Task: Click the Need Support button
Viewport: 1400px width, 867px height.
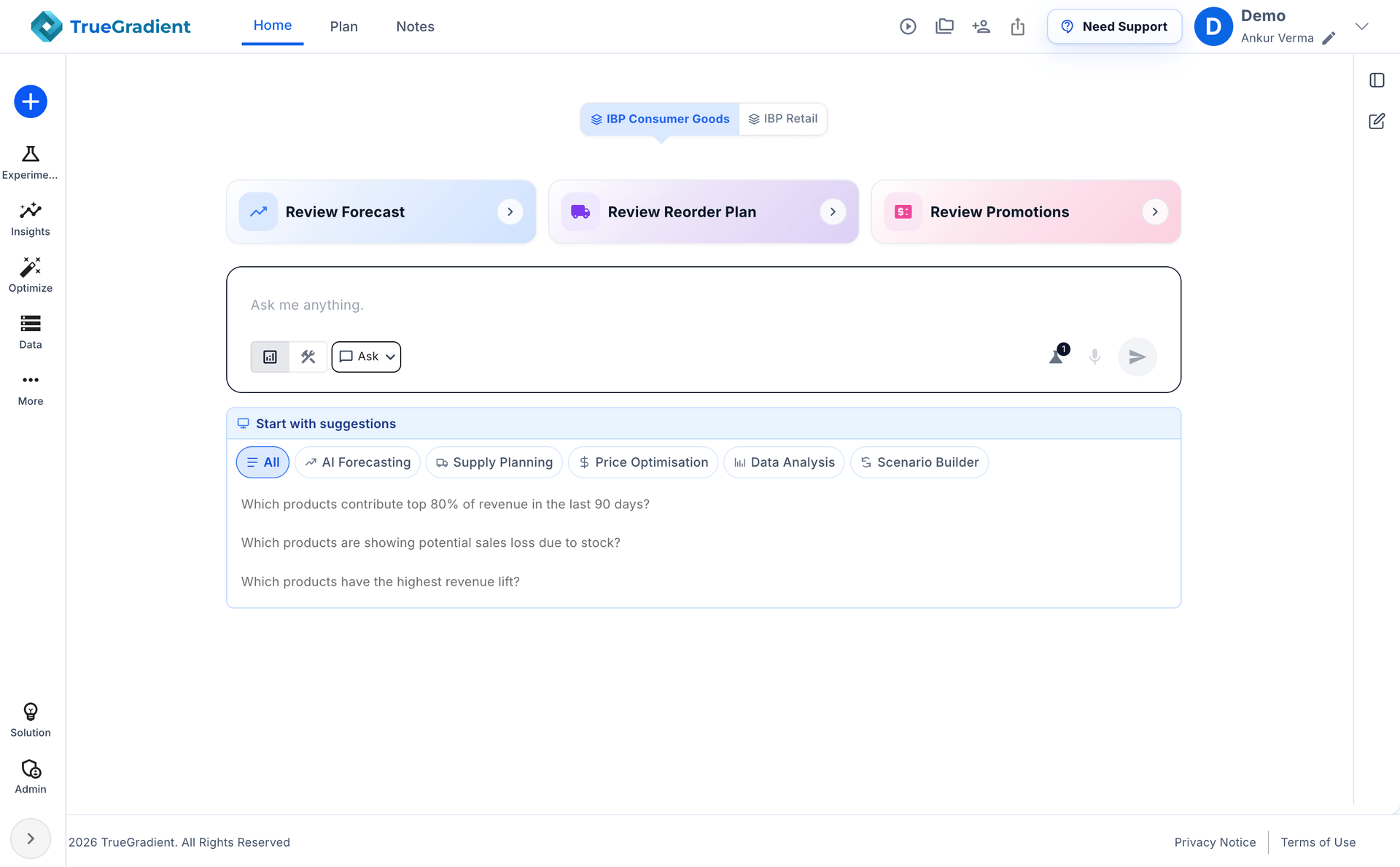Action: click(x=1114, y=26)
